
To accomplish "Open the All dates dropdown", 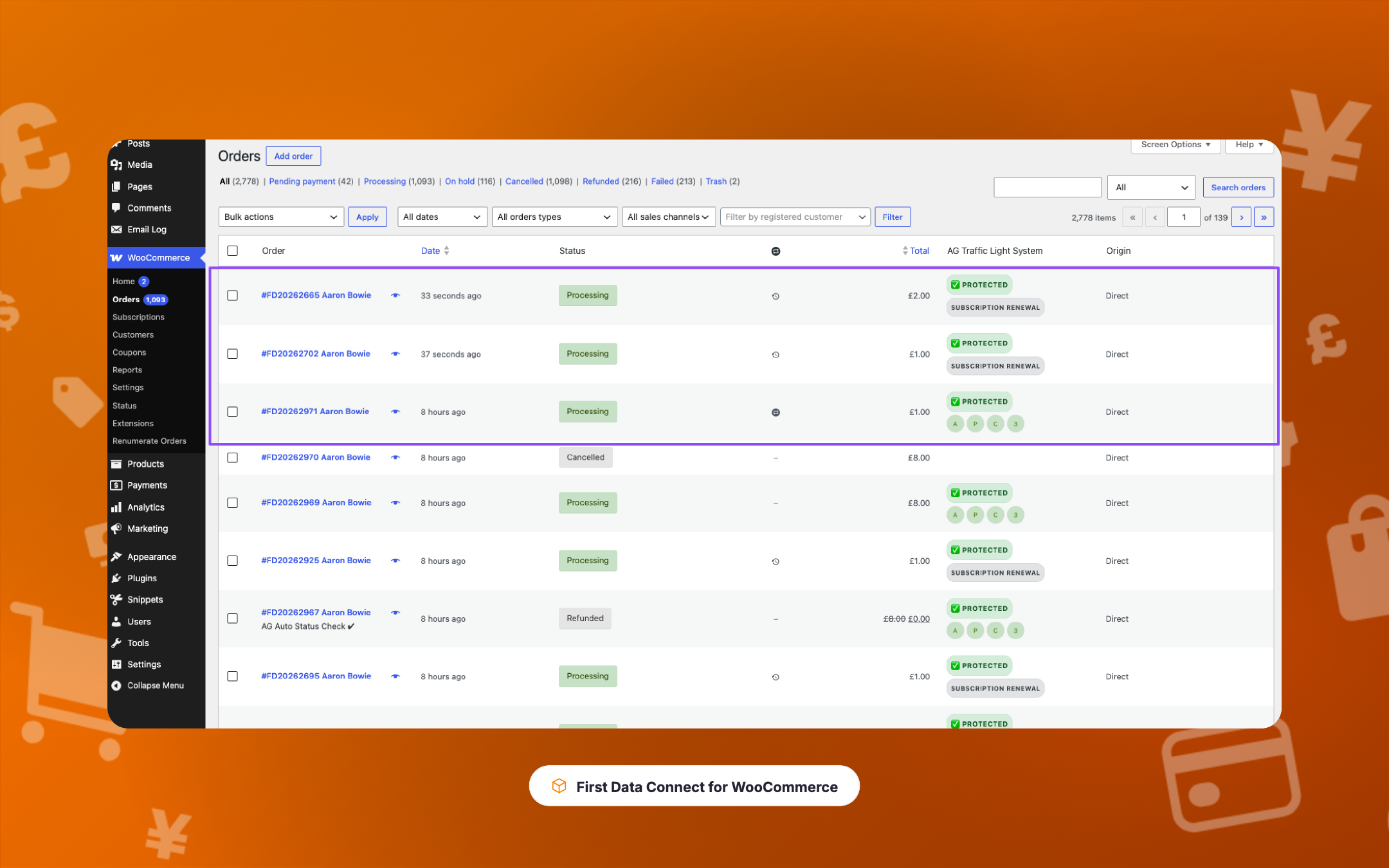I will tap(442, 217).
